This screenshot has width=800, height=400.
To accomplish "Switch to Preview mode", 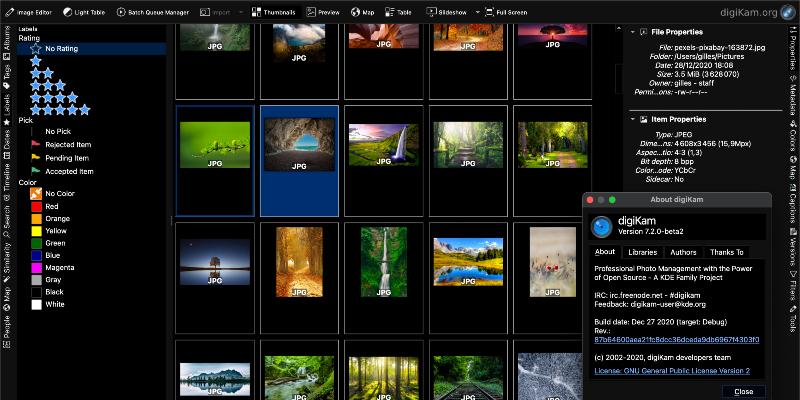I will (323, 11).
